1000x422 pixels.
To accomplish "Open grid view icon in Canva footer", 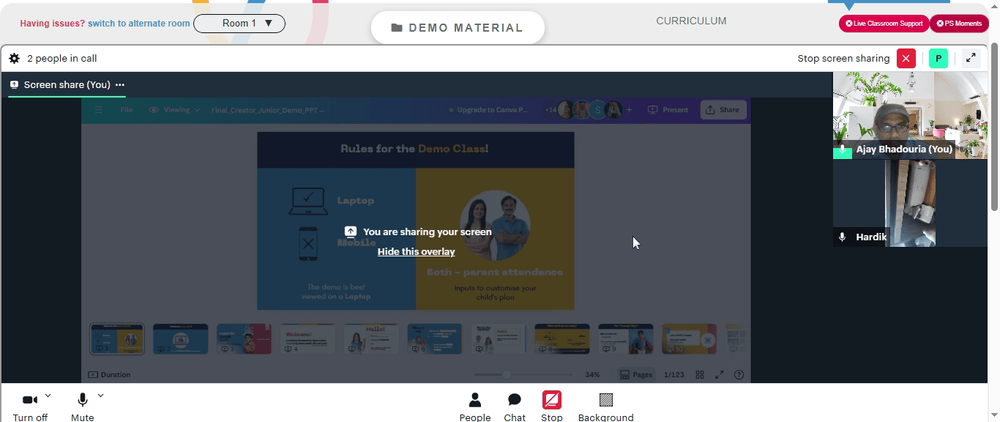I will pyautogui.click(x=700, y=375).
